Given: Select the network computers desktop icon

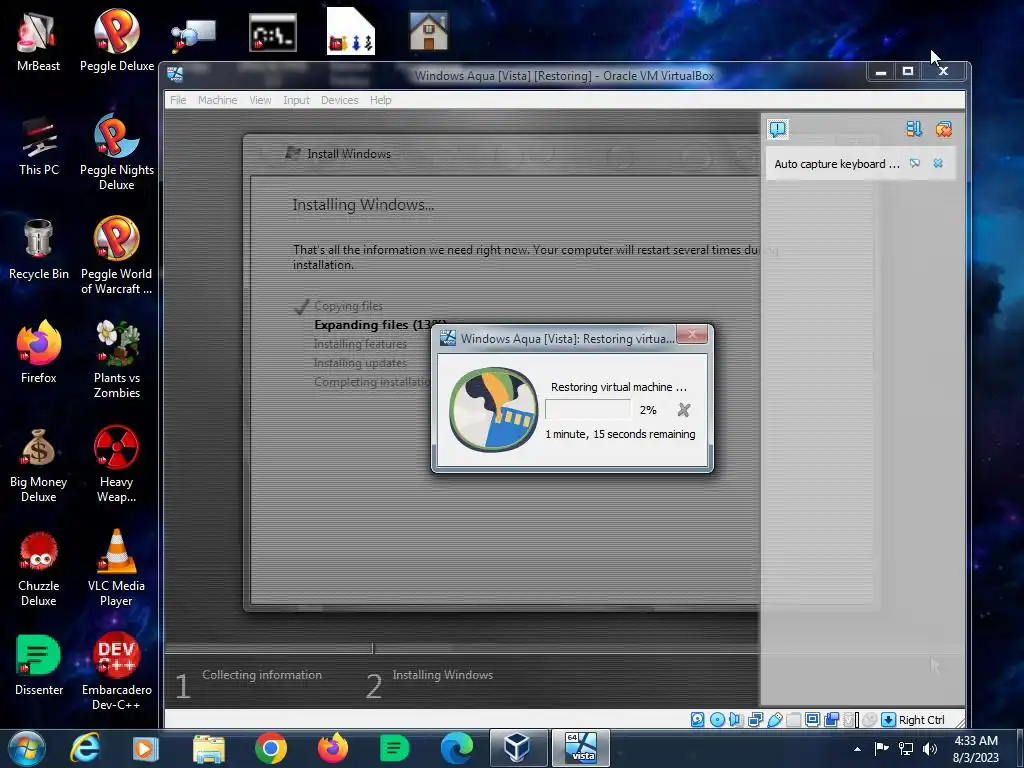Looking at the screenshot, I should pyautogui.click(x=193, y=35).
